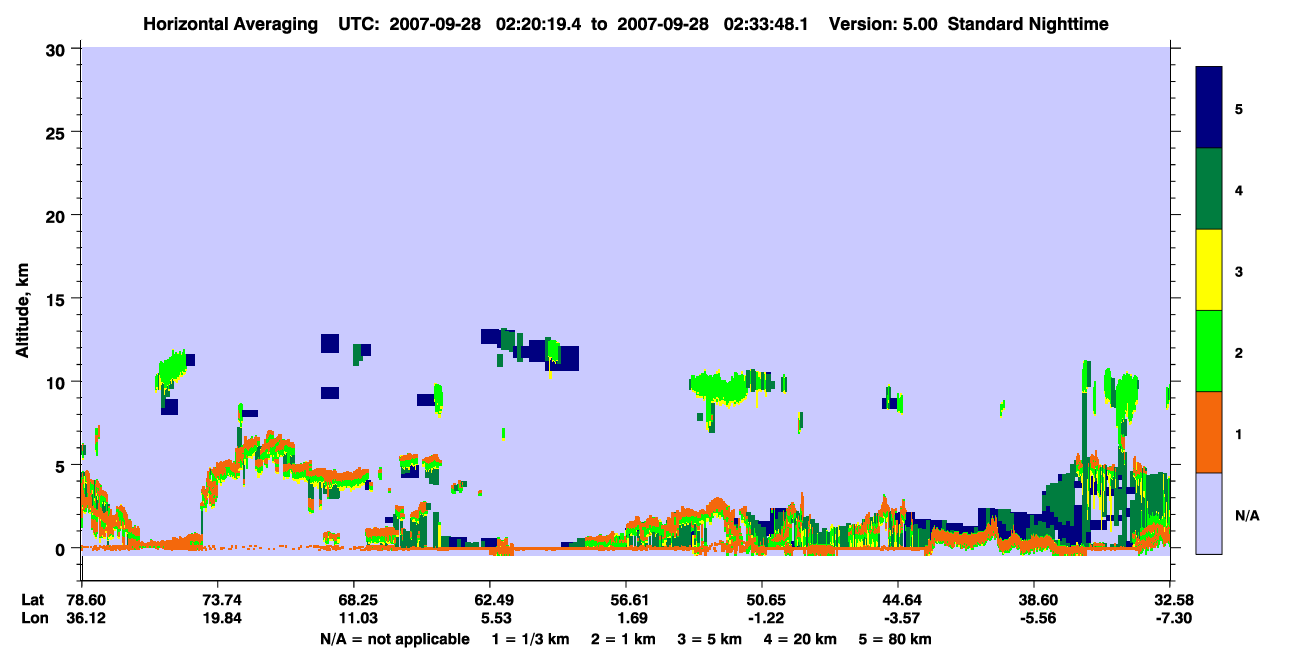1300x667 pixels.
Task: Click legend text '3 = 5 km'
Action: point(710,639)
